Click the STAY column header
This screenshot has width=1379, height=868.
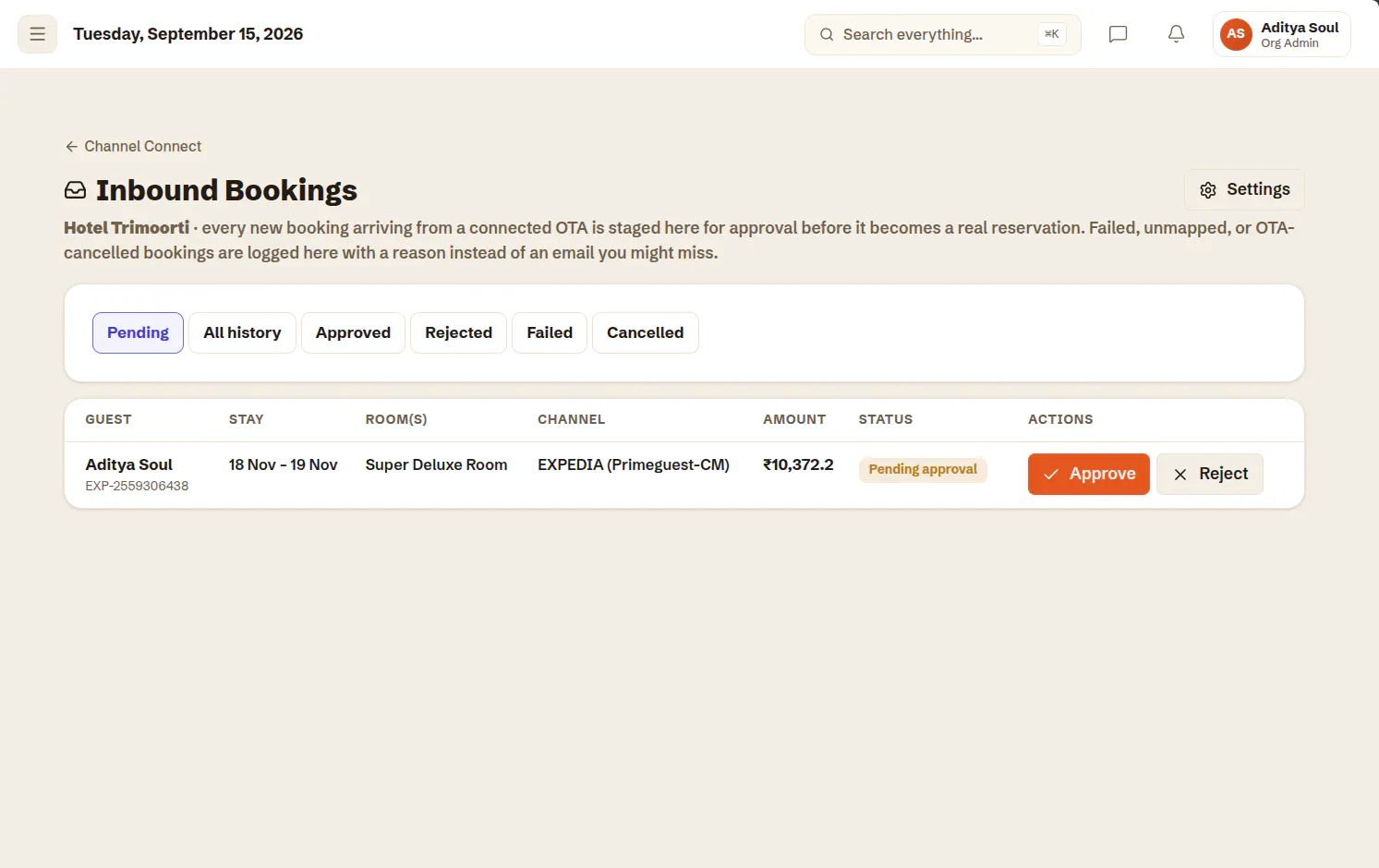pyautogui.click(x=246, y=419)
